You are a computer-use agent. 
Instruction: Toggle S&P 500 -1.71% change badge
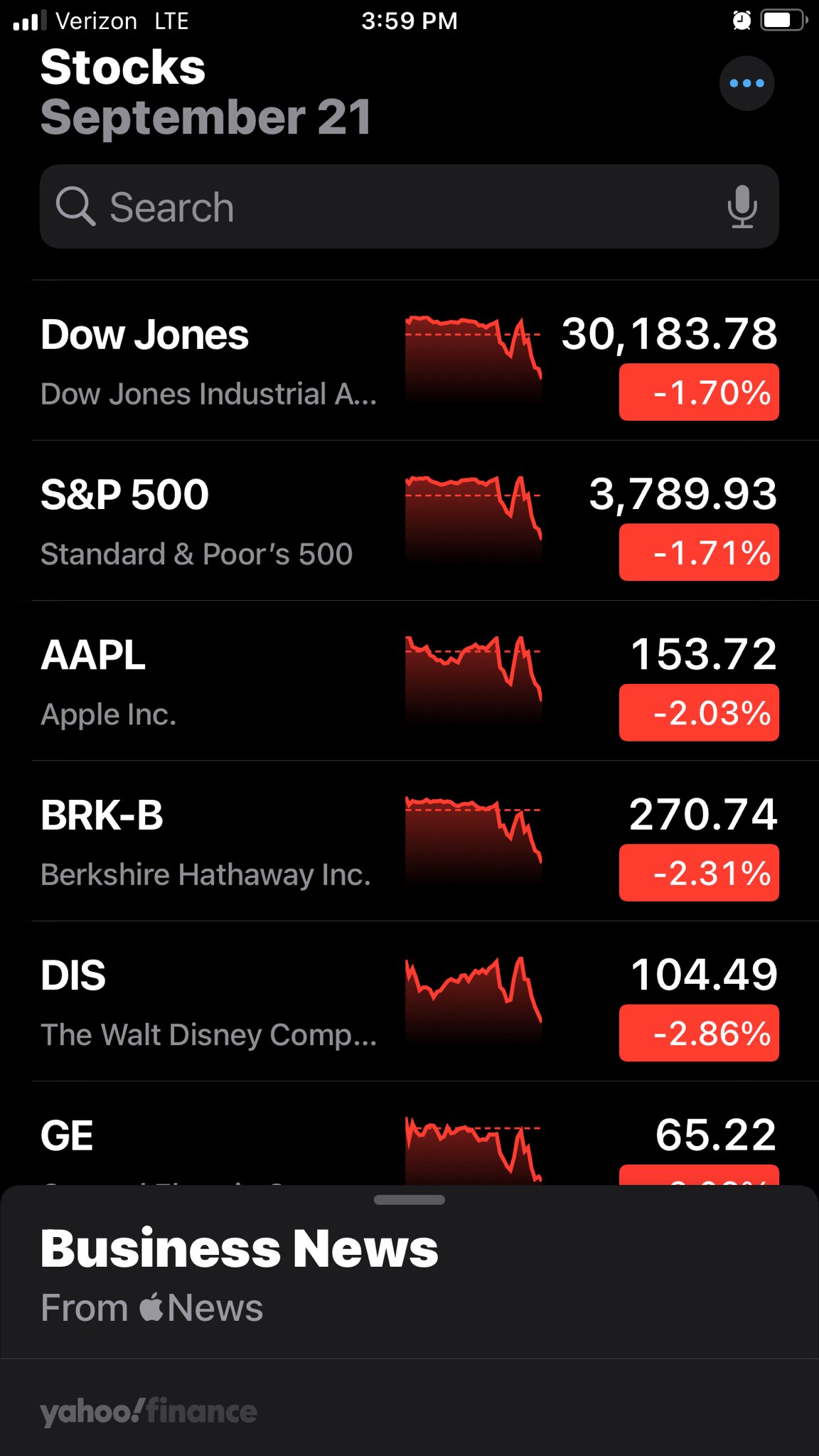[x=699, y=552]
